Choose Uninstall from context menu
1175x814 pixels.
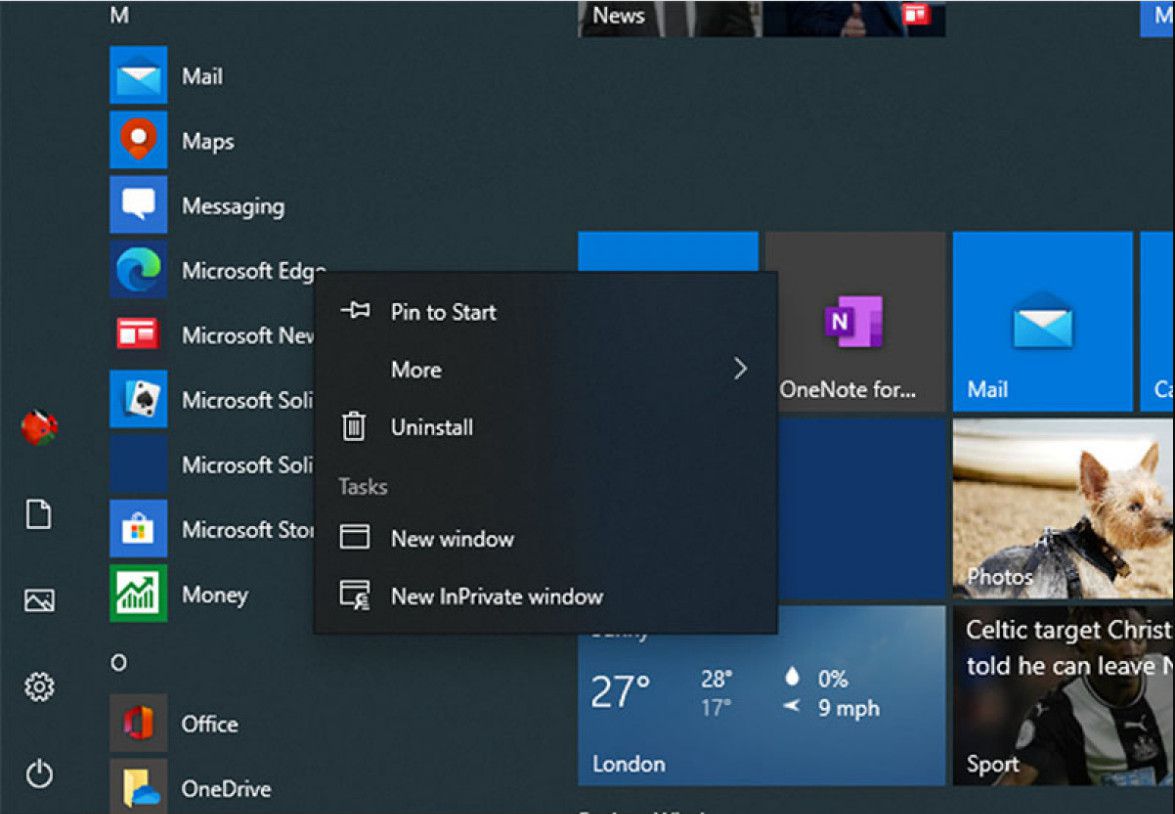point(545,427)
